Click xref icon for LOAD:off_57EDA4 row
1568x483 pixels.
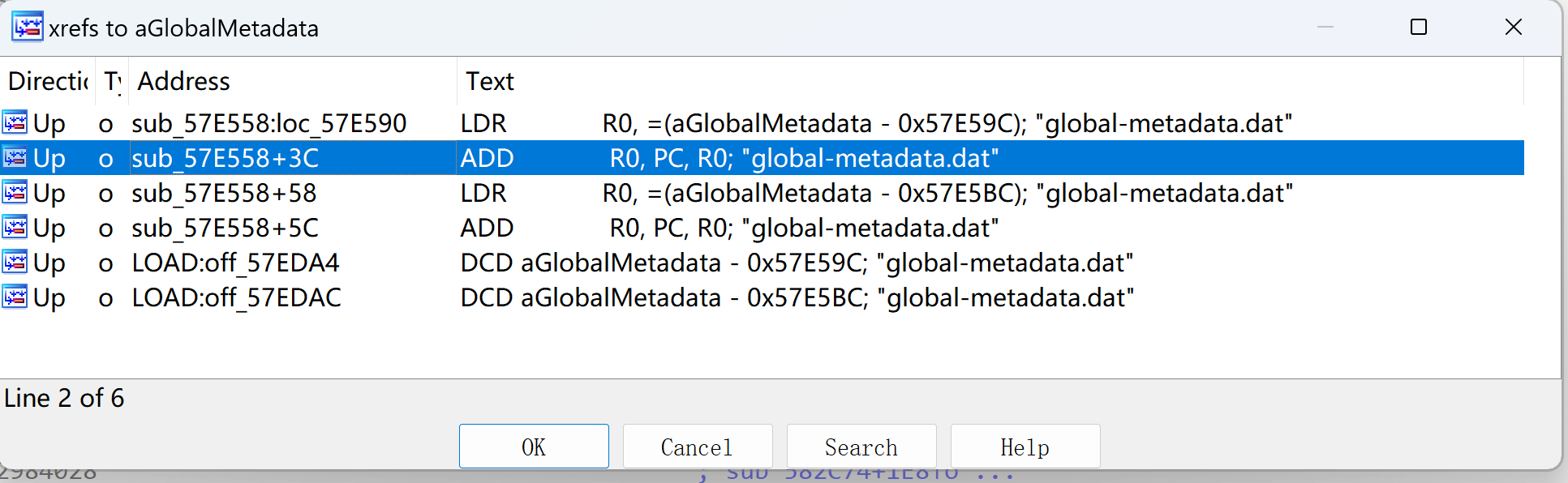pos(15,263)
